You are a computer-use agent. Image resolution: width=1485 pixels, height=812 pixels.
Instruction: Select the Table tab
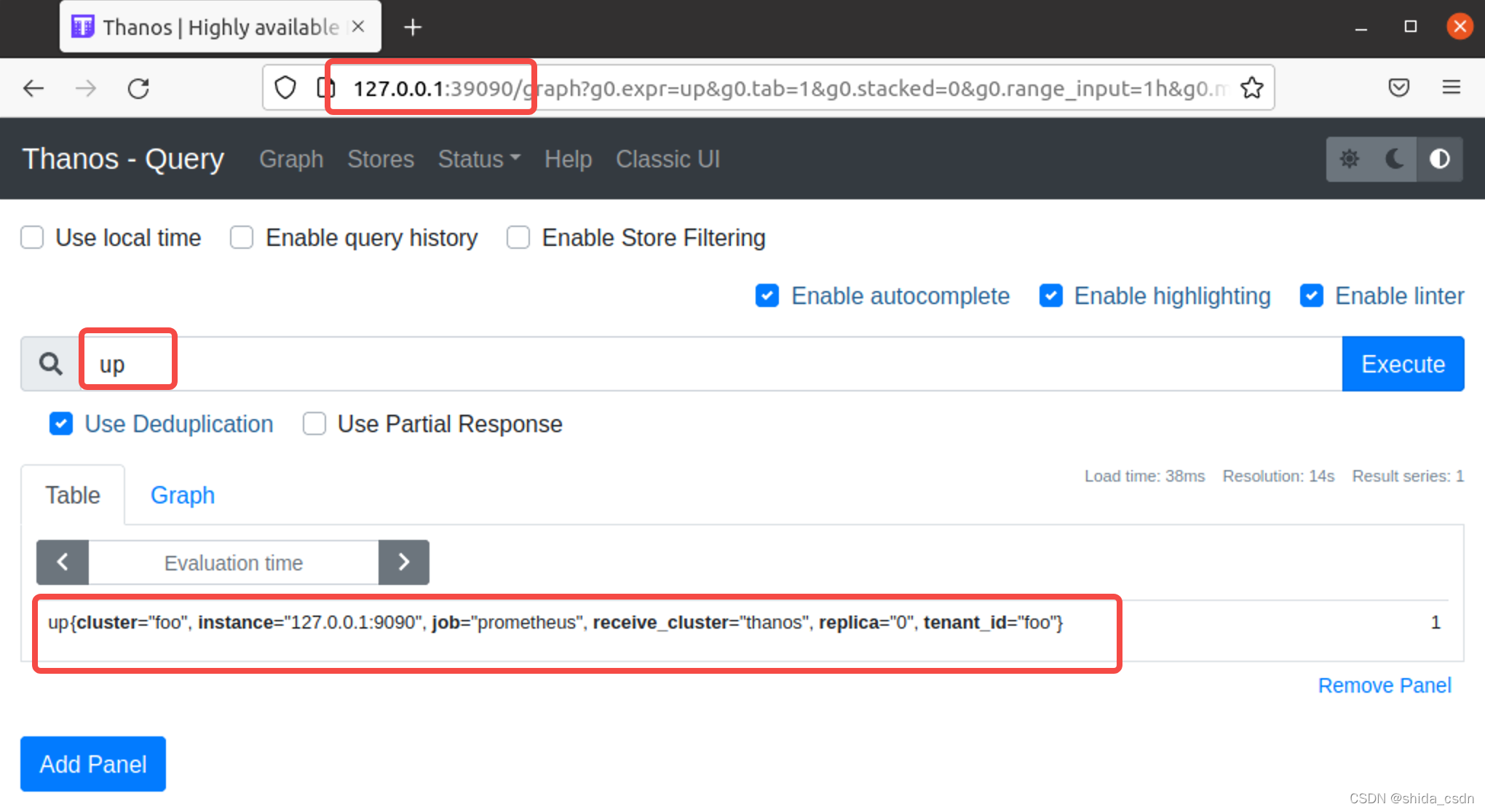tap(73, 495)
